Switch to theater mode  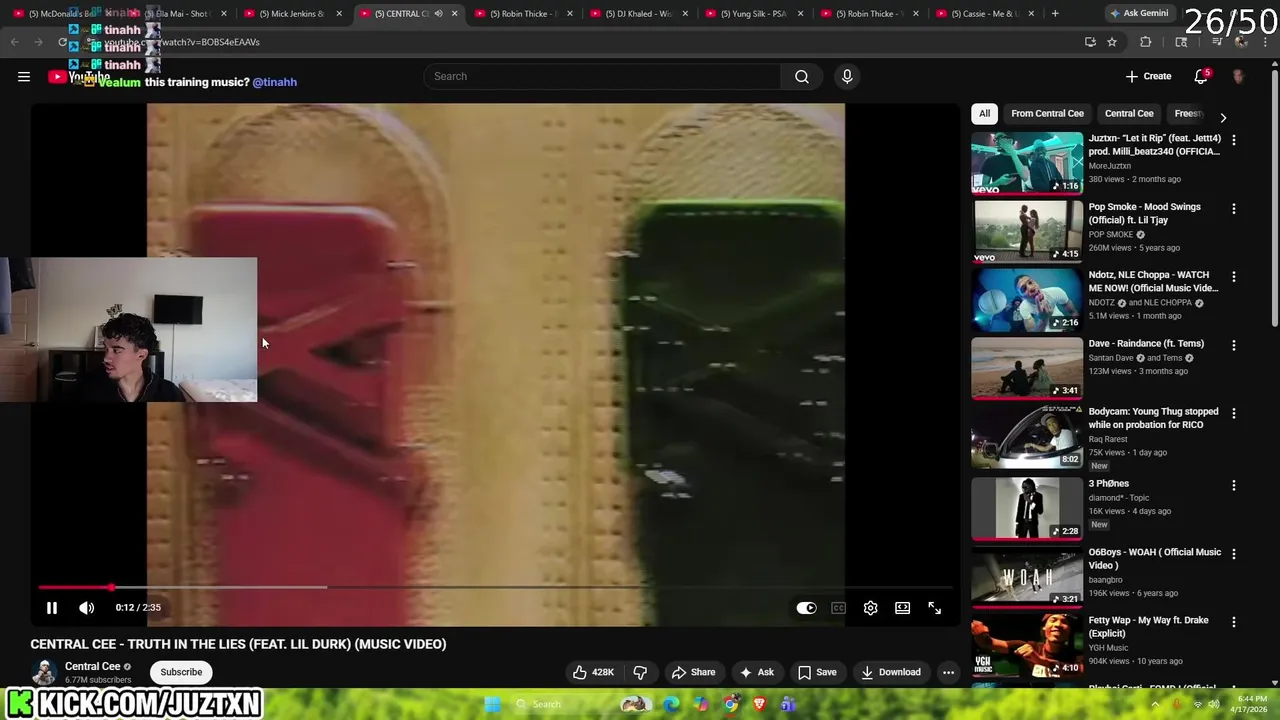(x=903, y=608)
